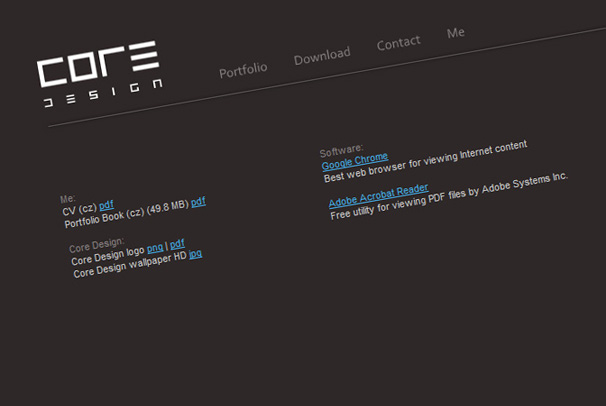Click the 'Portfolio Book (cz) (49.8 MB)' text
Viewport: 606px width, 406px height.
click(x=126, y=214)
